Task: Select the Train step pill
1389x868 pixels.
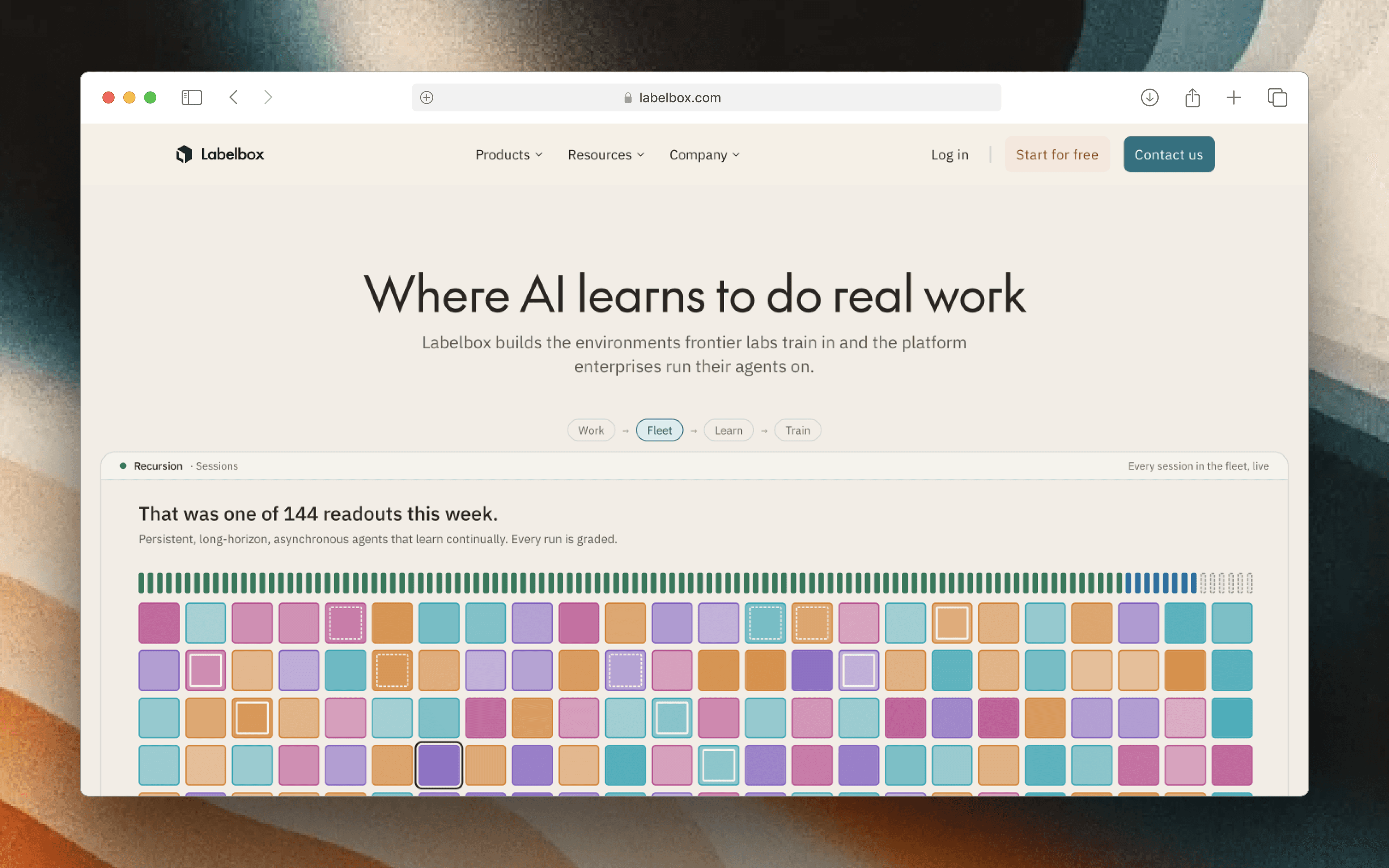Action: click(x=798, y=430)
